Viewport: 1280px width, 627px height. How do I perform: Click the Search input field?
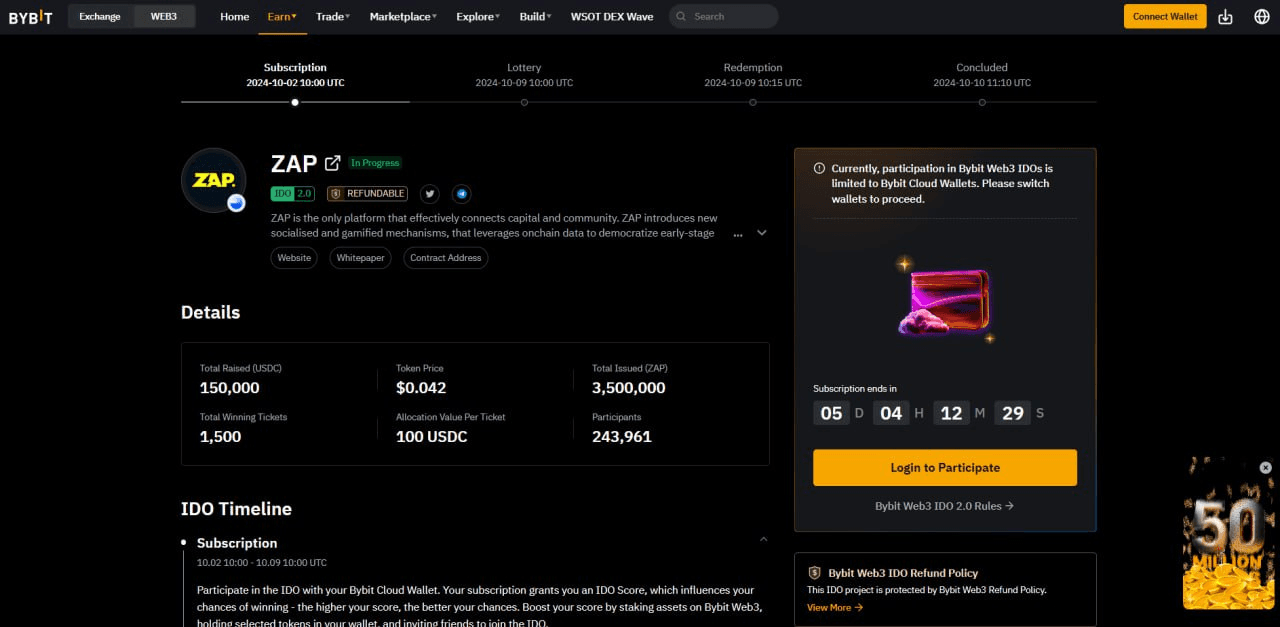pyautogui.click(x=730, y=17)
